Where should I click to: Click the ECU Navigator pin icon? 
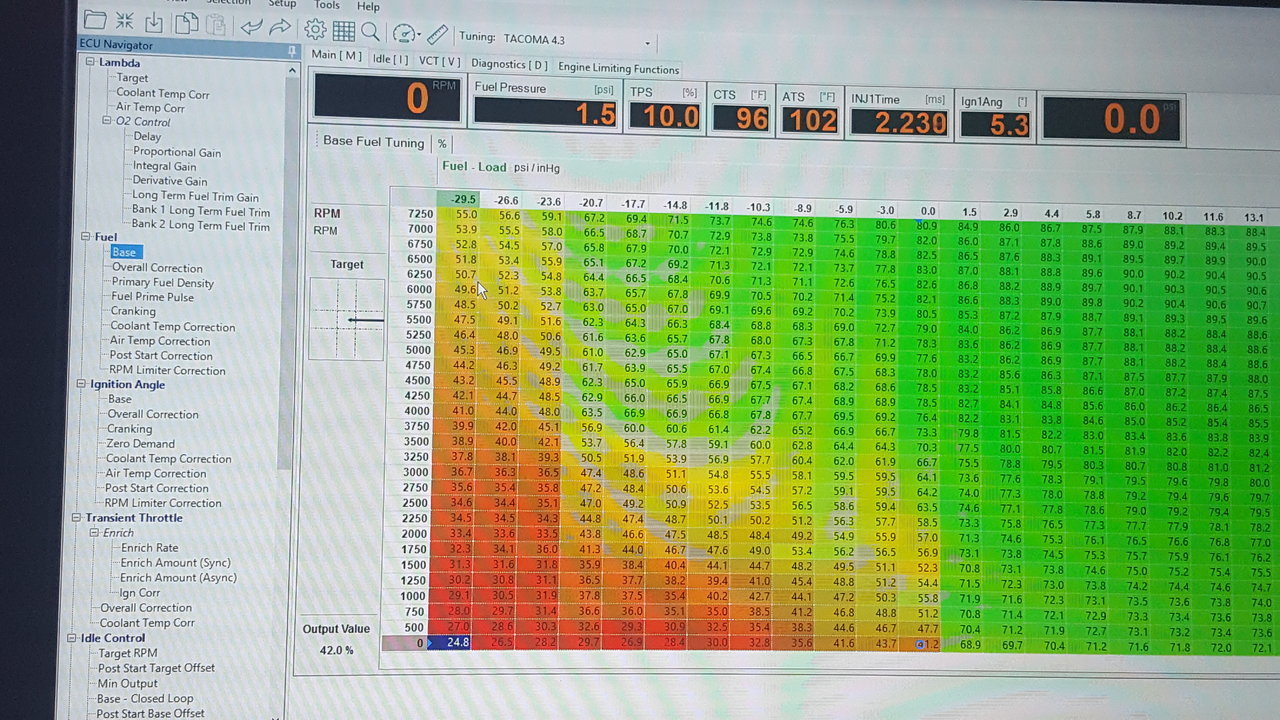coord(291,49)
